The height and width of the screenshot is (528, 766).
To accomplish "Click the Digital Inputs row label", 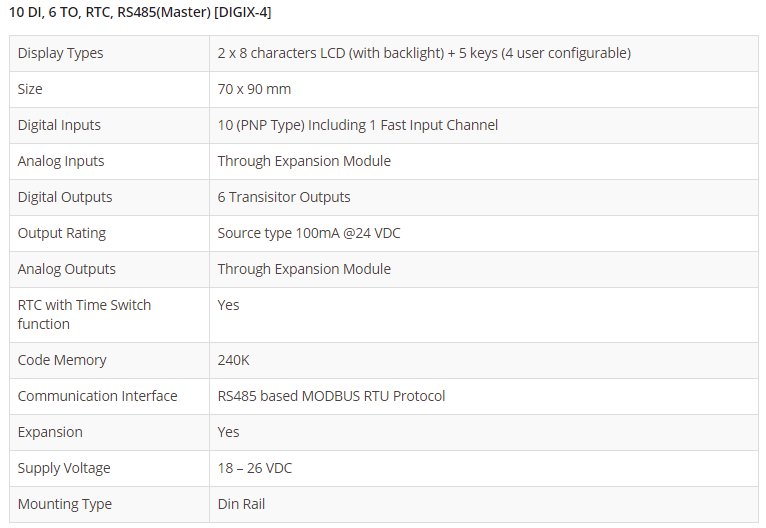I will coord(59,125).
